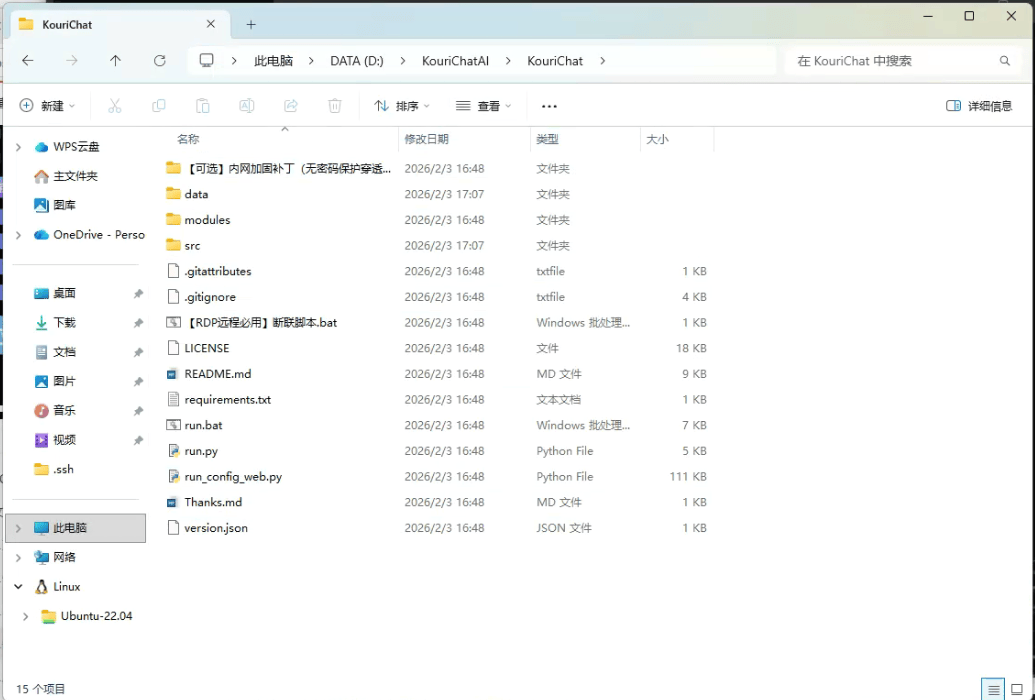
Task: Open OneDrive - Personal in sidebar
Action: click(89, 234)
